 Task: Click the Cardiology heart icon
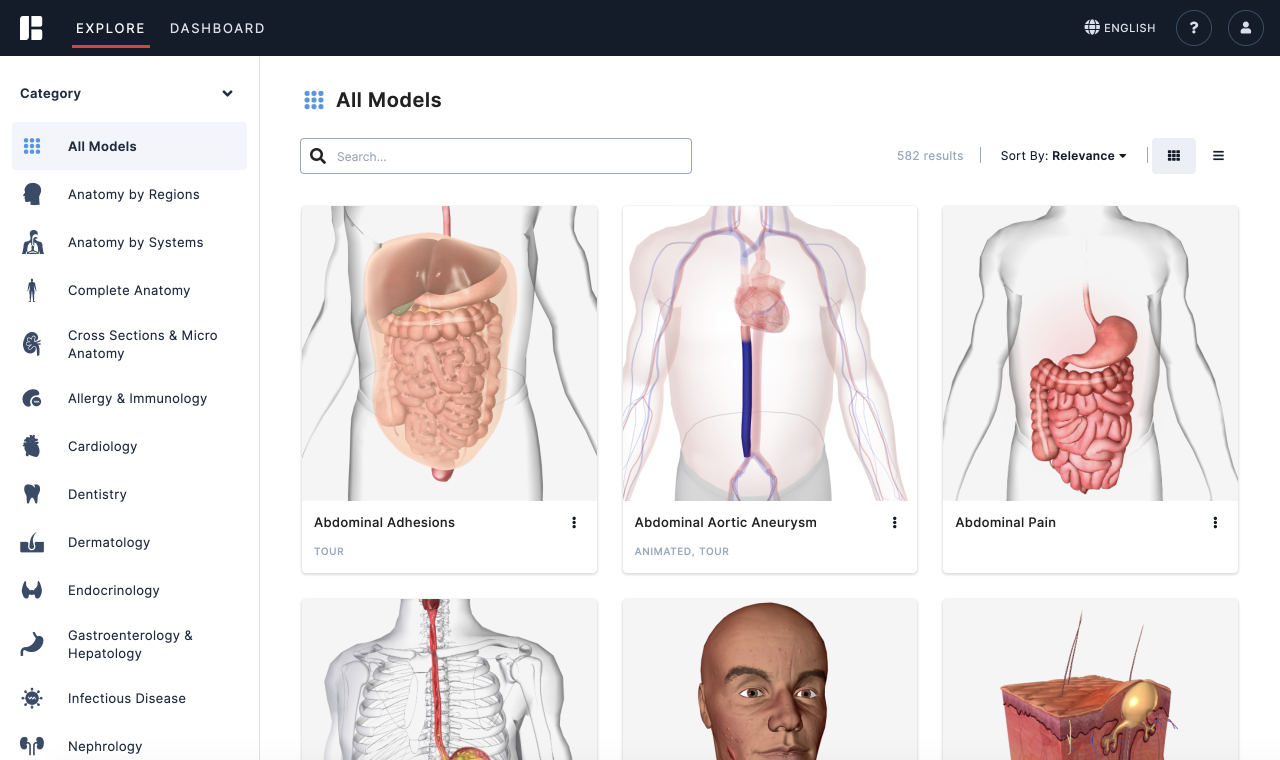(x=32, y=446)
